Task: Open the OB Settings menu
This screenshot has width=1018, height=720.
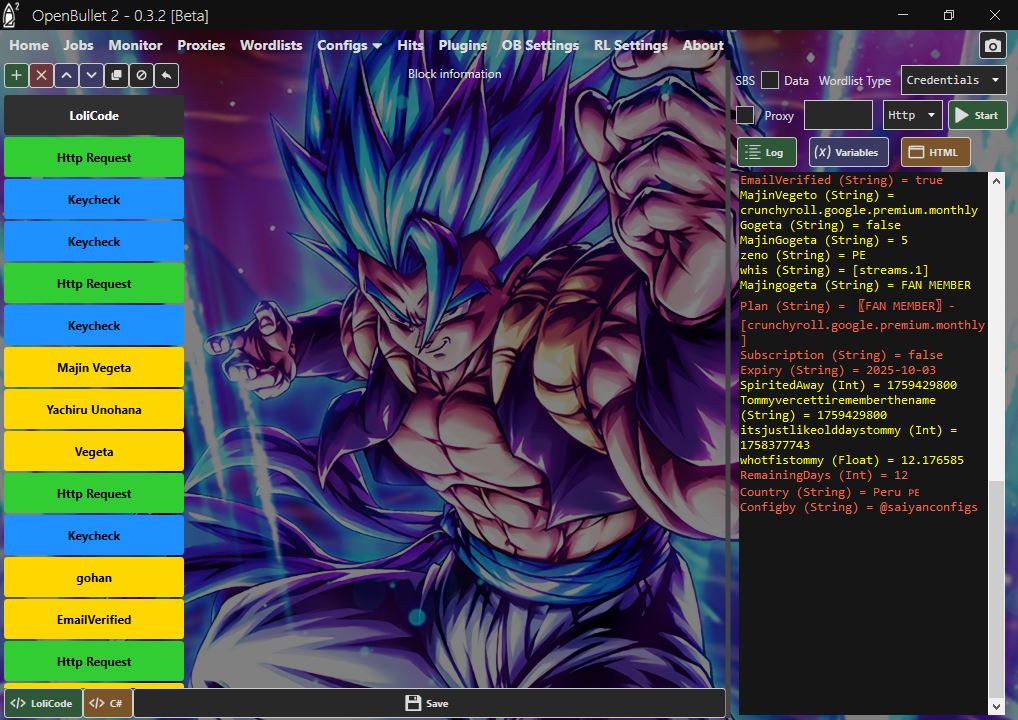Action: tap(540, 45)
